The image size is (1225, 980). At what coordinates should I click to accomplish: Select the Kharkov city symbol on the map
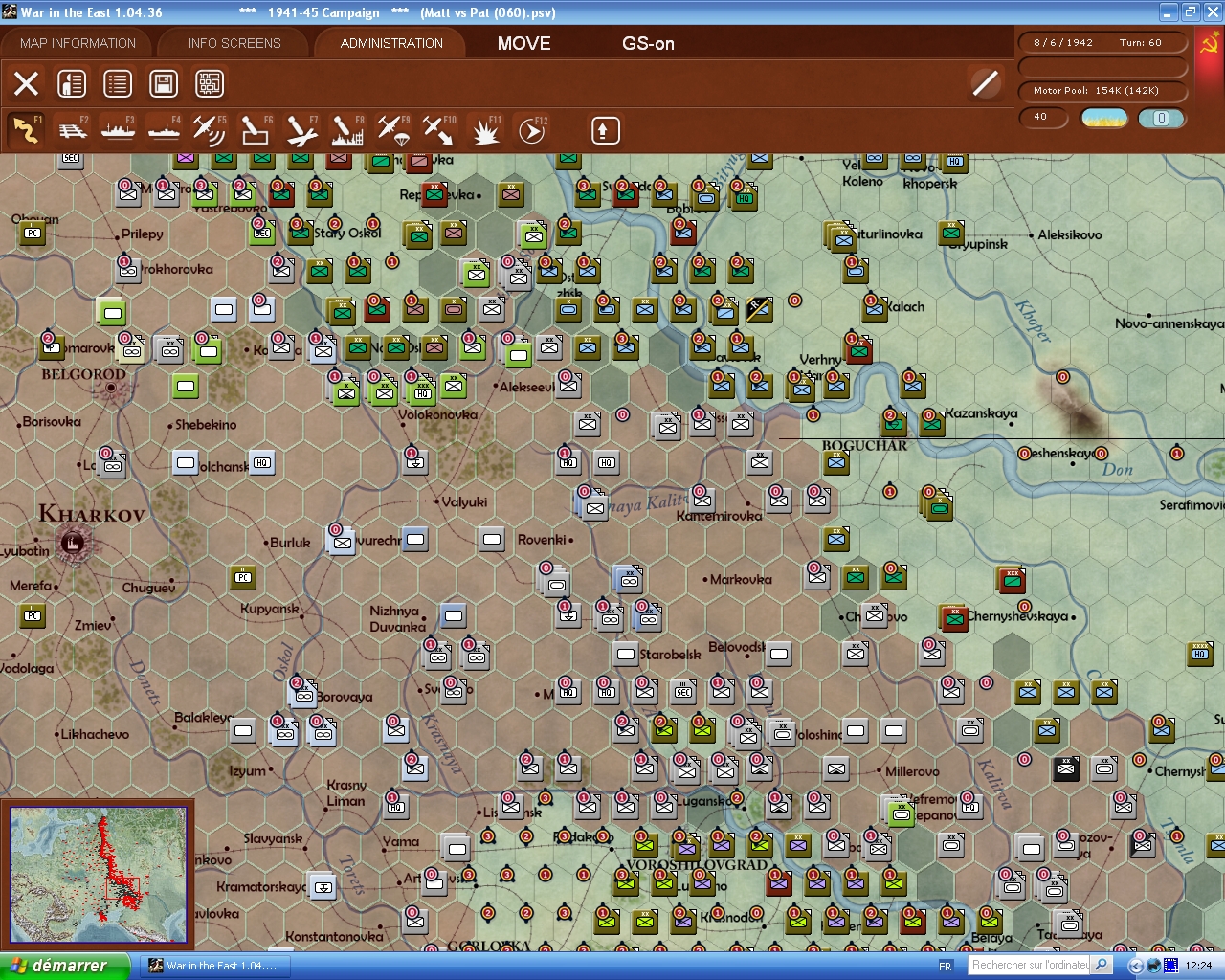tap(72, 544)
